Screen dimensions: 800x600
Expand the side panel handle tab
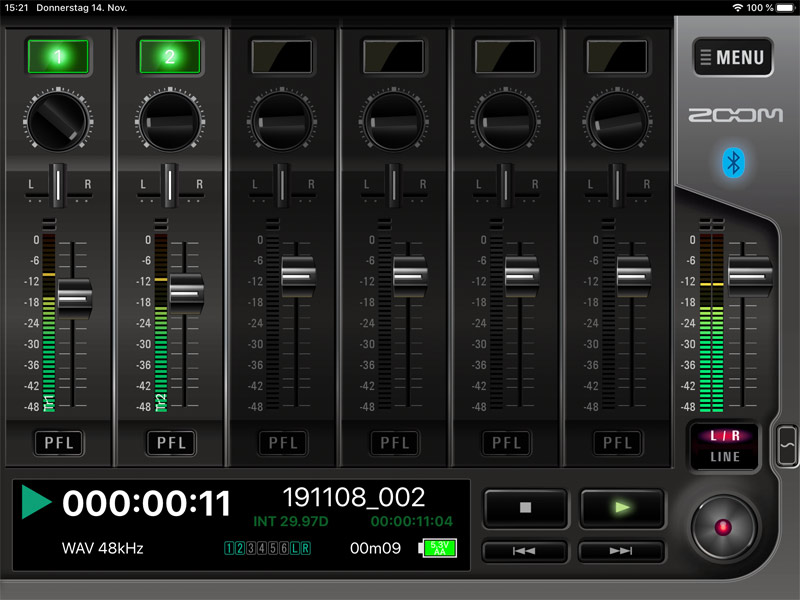coord(787,445)
